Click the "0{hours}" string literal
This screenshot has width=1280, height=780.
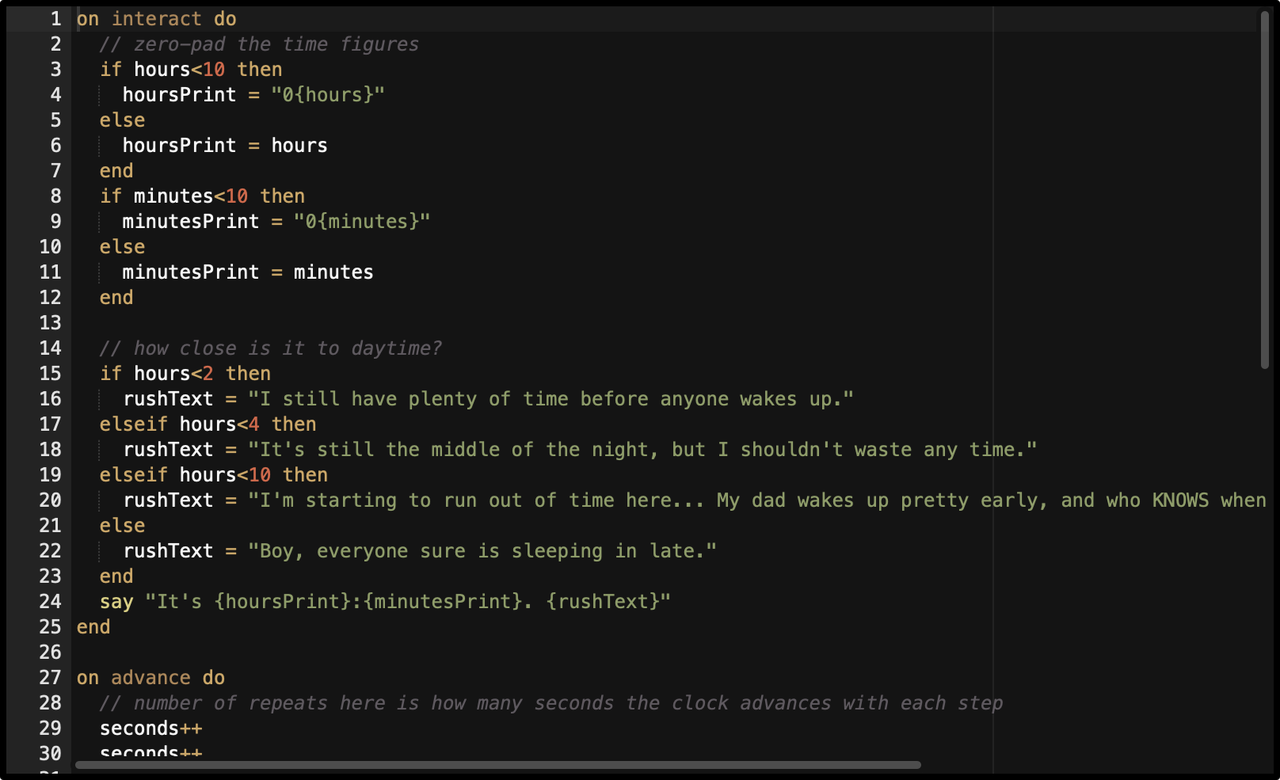pos(328,94)
